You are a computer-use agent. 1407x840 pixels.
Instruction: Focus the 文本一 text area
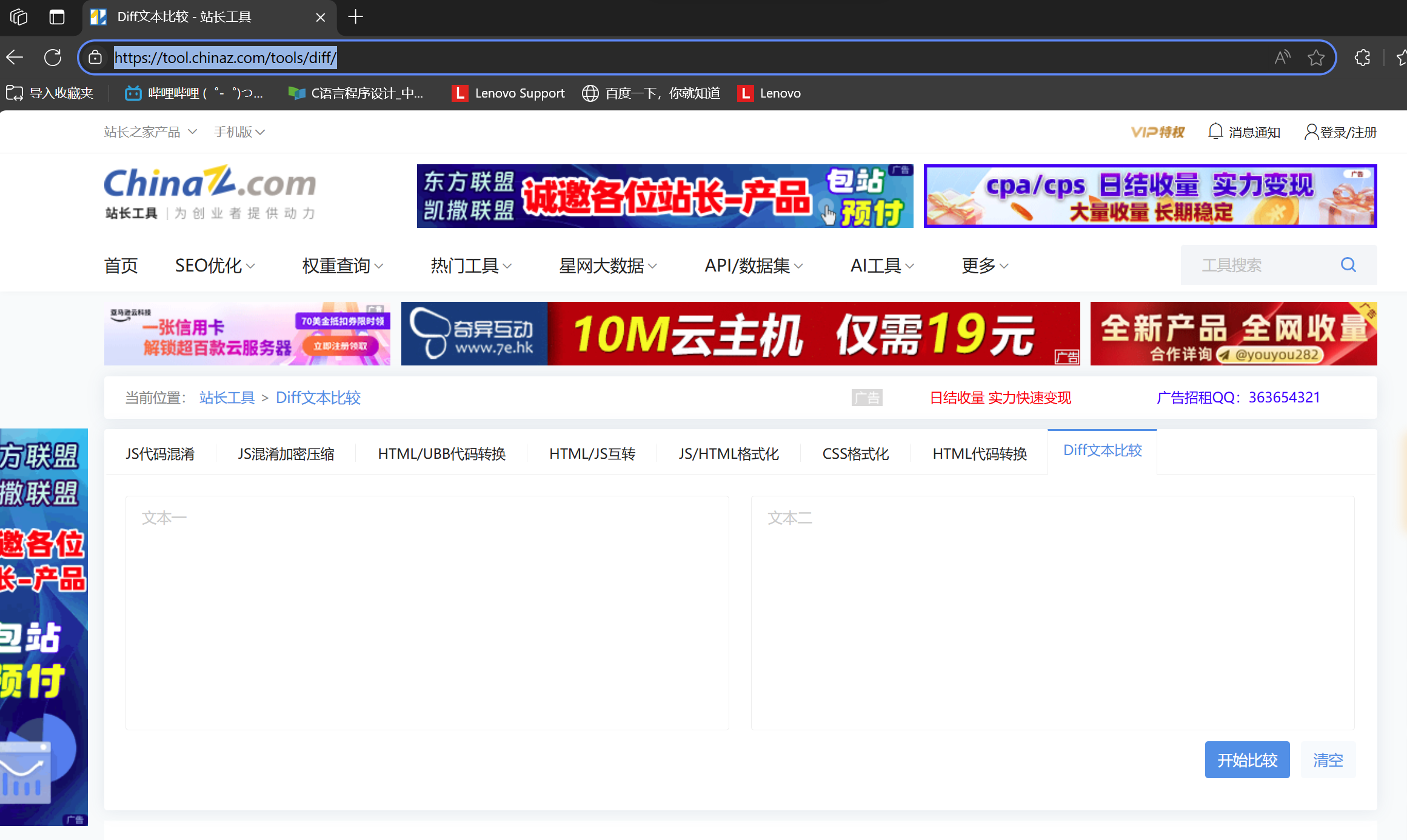click(427, 612)
